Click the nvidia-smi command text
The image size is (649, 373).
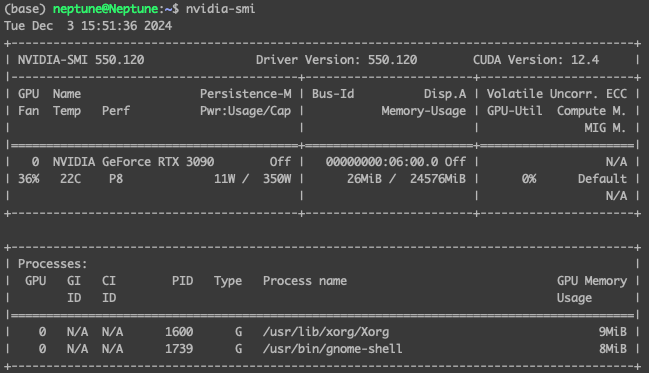220,9
